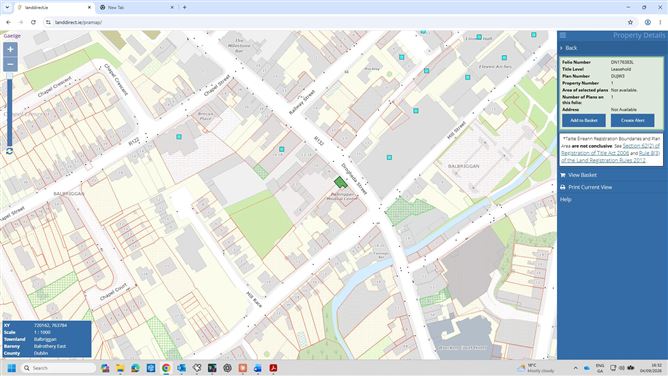The image size is (668, 376).
Task: Switch to the New Tab browser tab
Action: [136, 7]
